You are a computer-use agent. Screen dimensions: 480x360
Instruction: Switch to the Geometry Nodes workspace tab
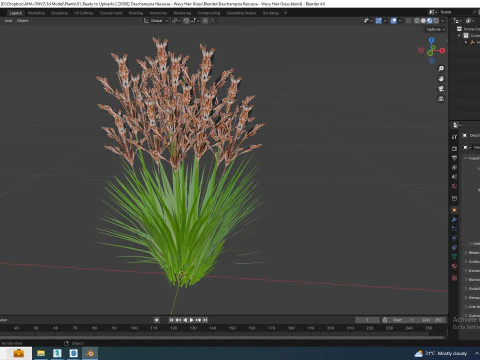click(241, 13)
